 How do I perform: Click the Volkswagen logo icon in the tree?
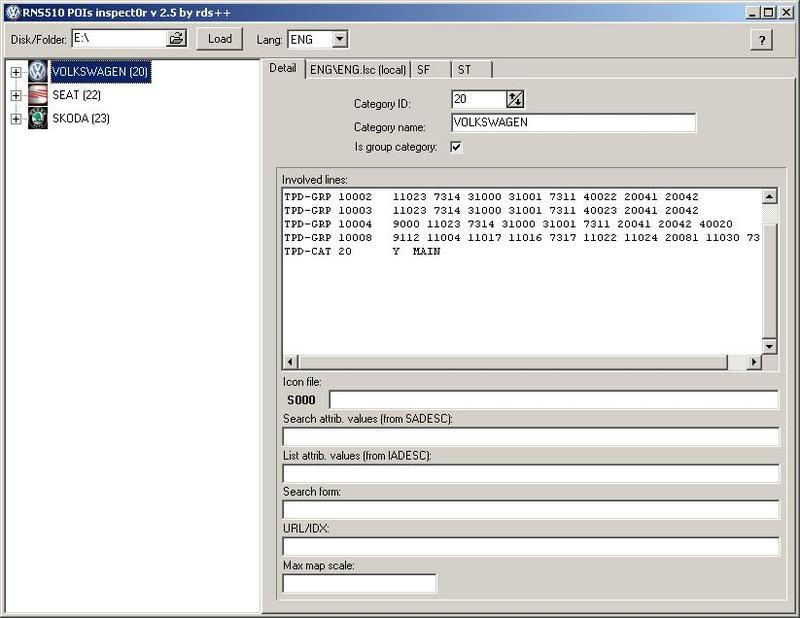coord(37,71)
